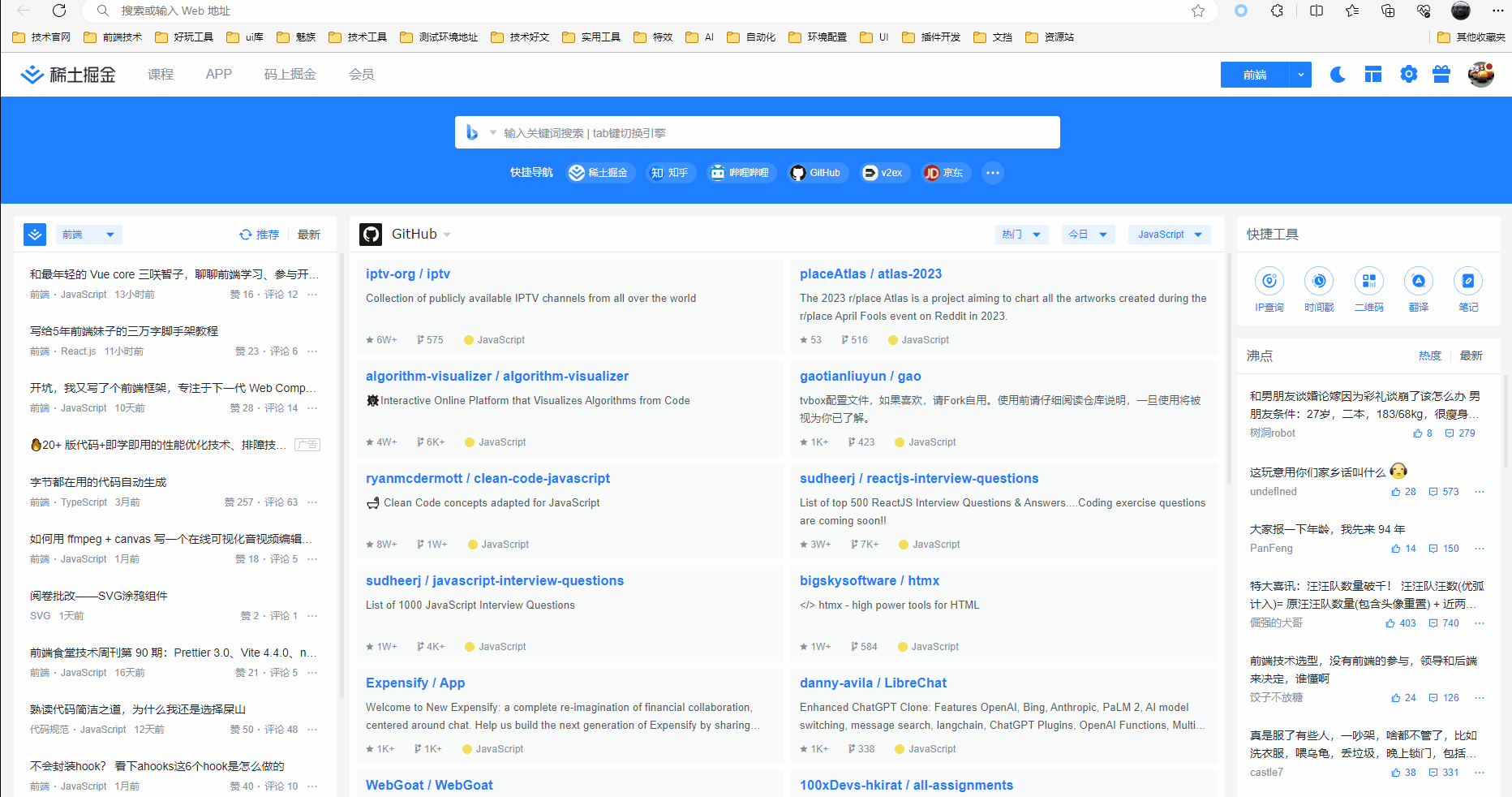Open danny-avila / LibreChat repository
1512x797 pixels.
(873, 683)
